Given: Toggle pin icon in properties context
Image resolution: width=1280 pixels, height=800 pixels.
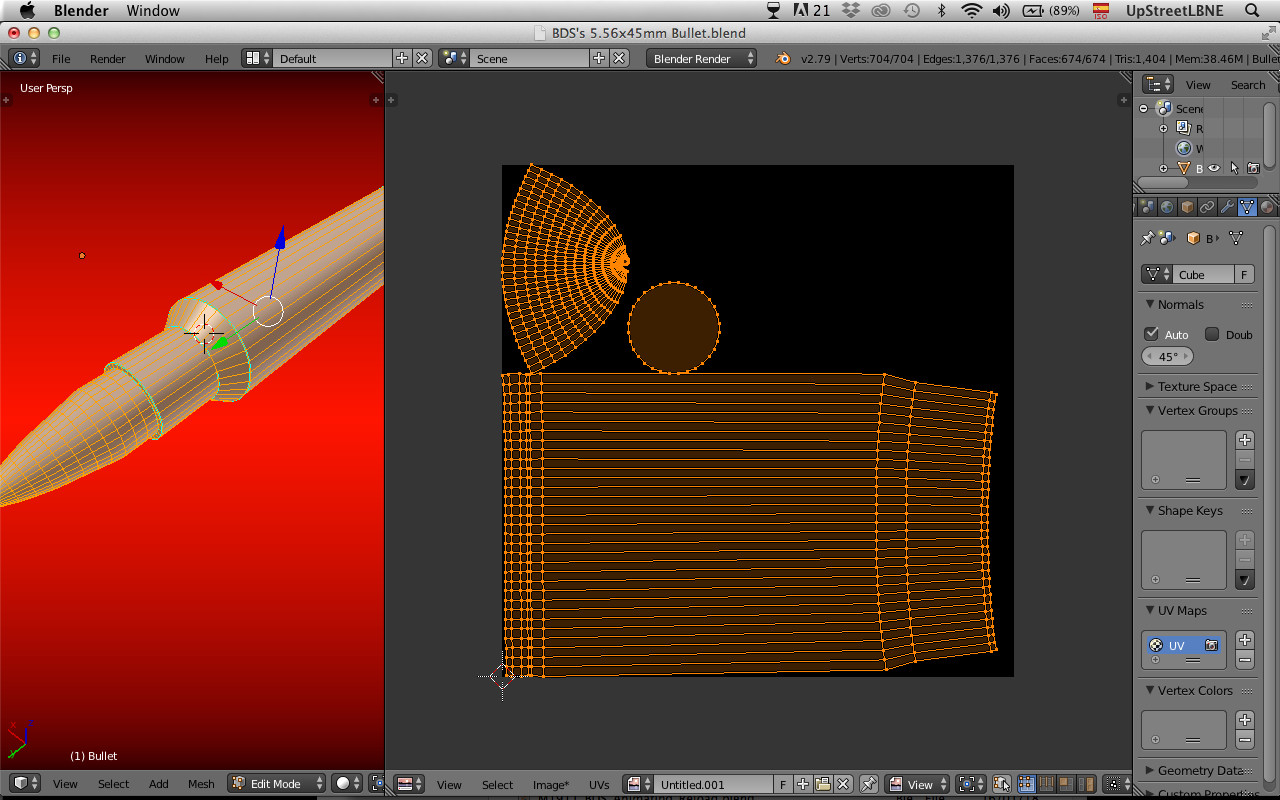Looking at the screenshot, I should [1147, 238].
